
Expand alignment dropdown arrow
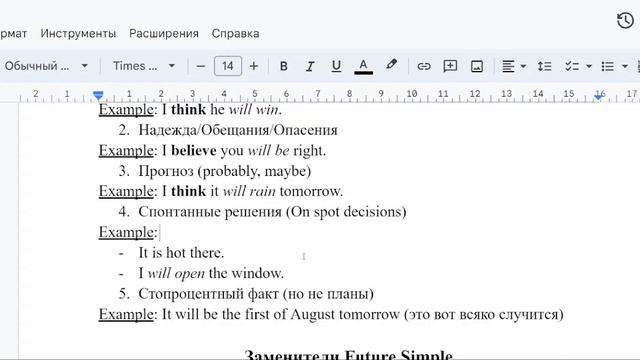[x=523, y=66]
